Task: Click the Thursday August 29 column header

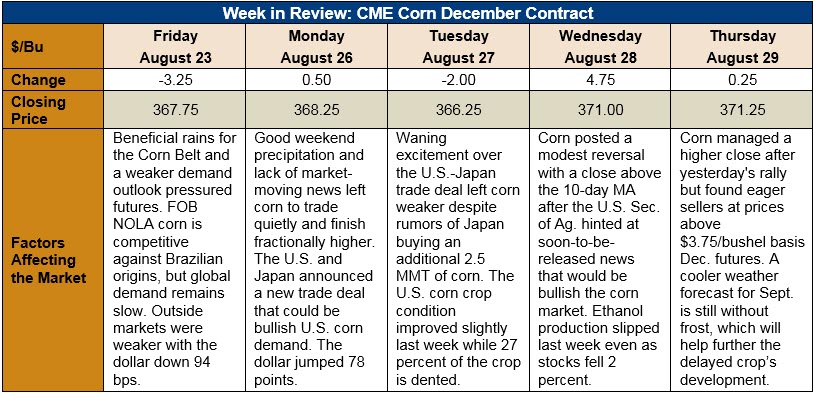Action: [x=742, y=47]
